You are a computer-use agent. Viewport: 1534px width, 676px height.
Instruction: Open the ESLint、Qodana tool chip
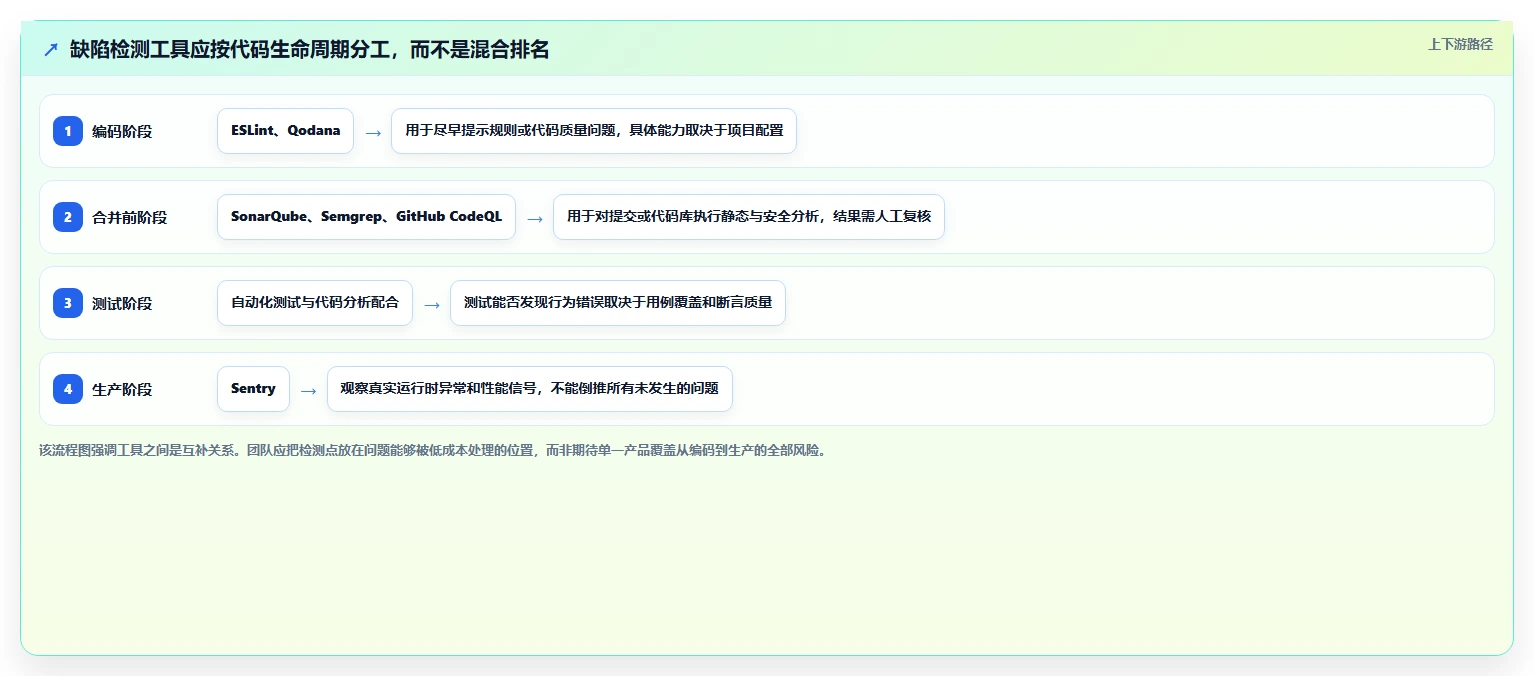285,131
